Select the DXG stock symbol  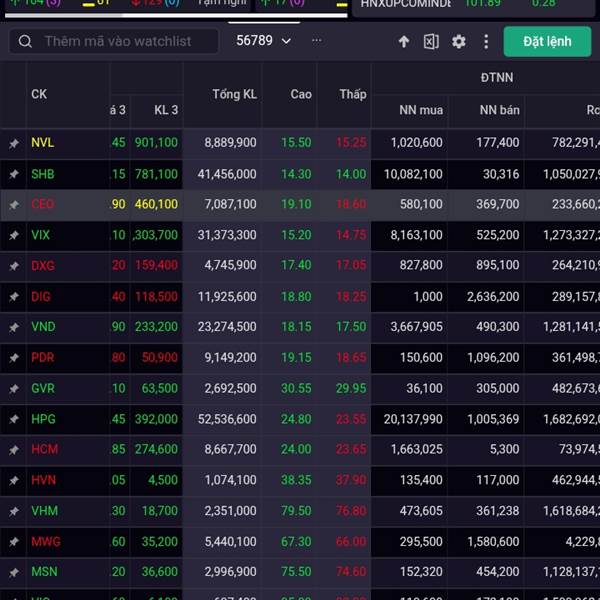pyautogui.click(x=42, y=265)
